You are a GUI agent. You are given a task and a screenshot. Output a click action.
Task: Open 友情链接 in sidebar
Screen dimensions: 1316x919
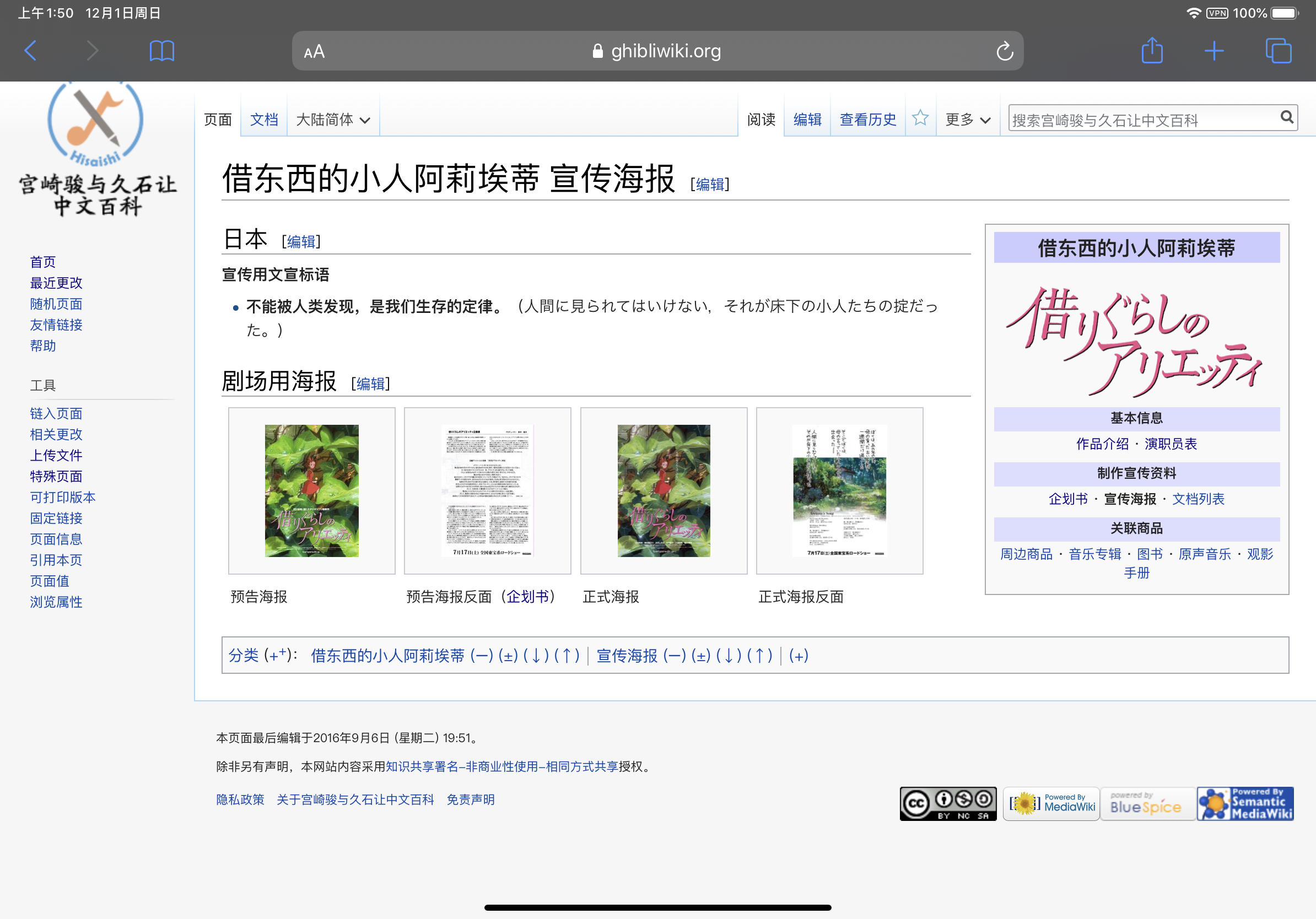(56, 325)
